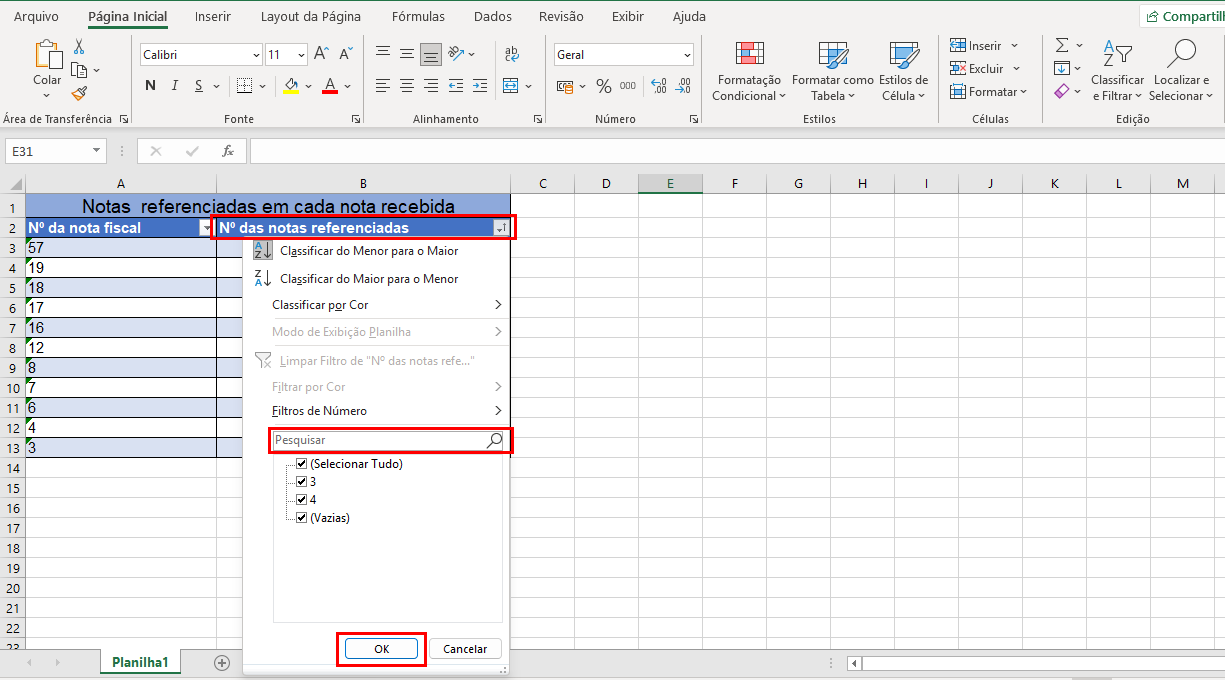Open Formatar como Tabela gallery

pyautogui.click(x=832, y=71)
